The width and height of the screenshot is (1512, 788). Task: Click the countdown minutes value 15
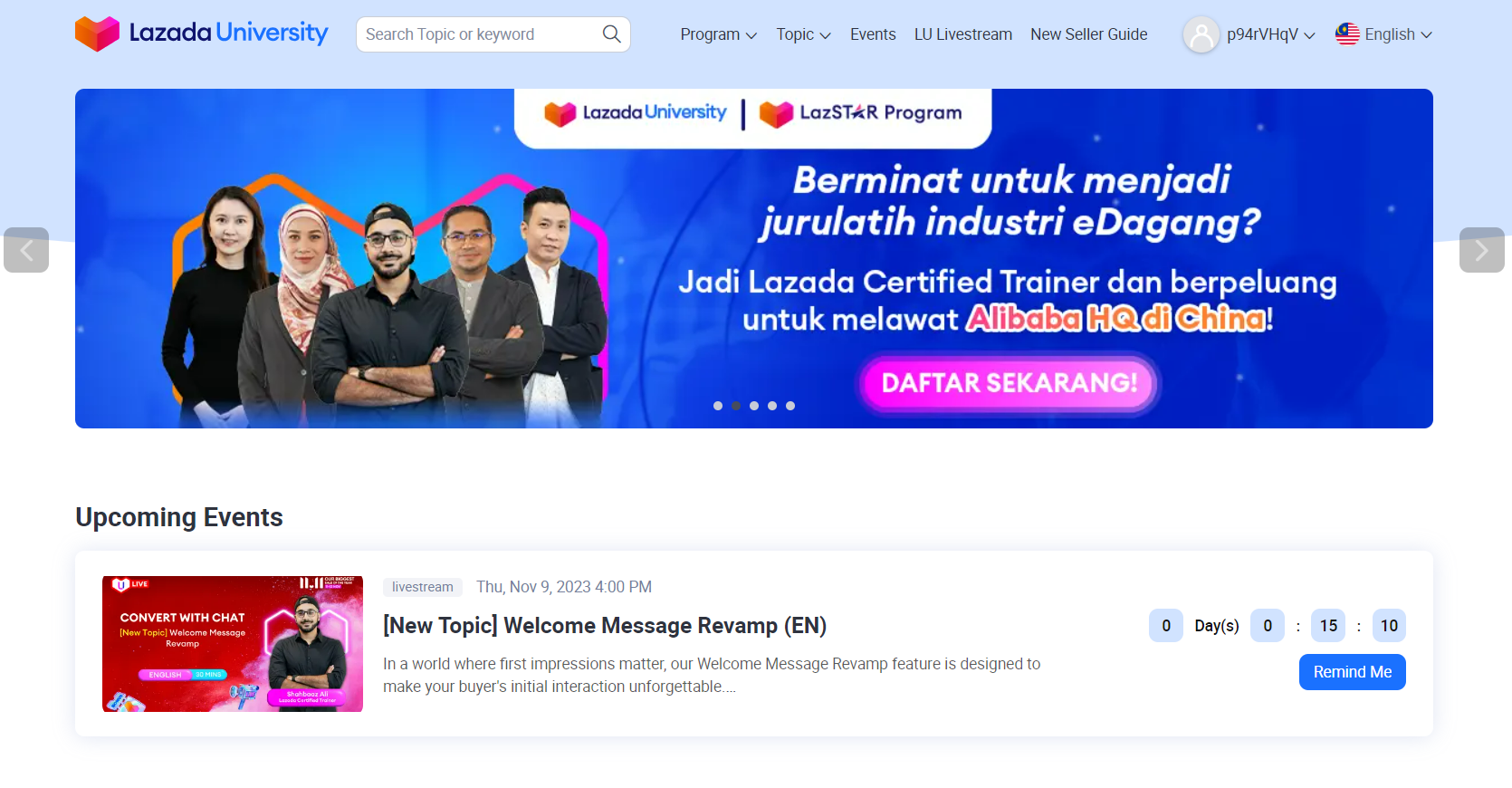[x=1328, y=626]
